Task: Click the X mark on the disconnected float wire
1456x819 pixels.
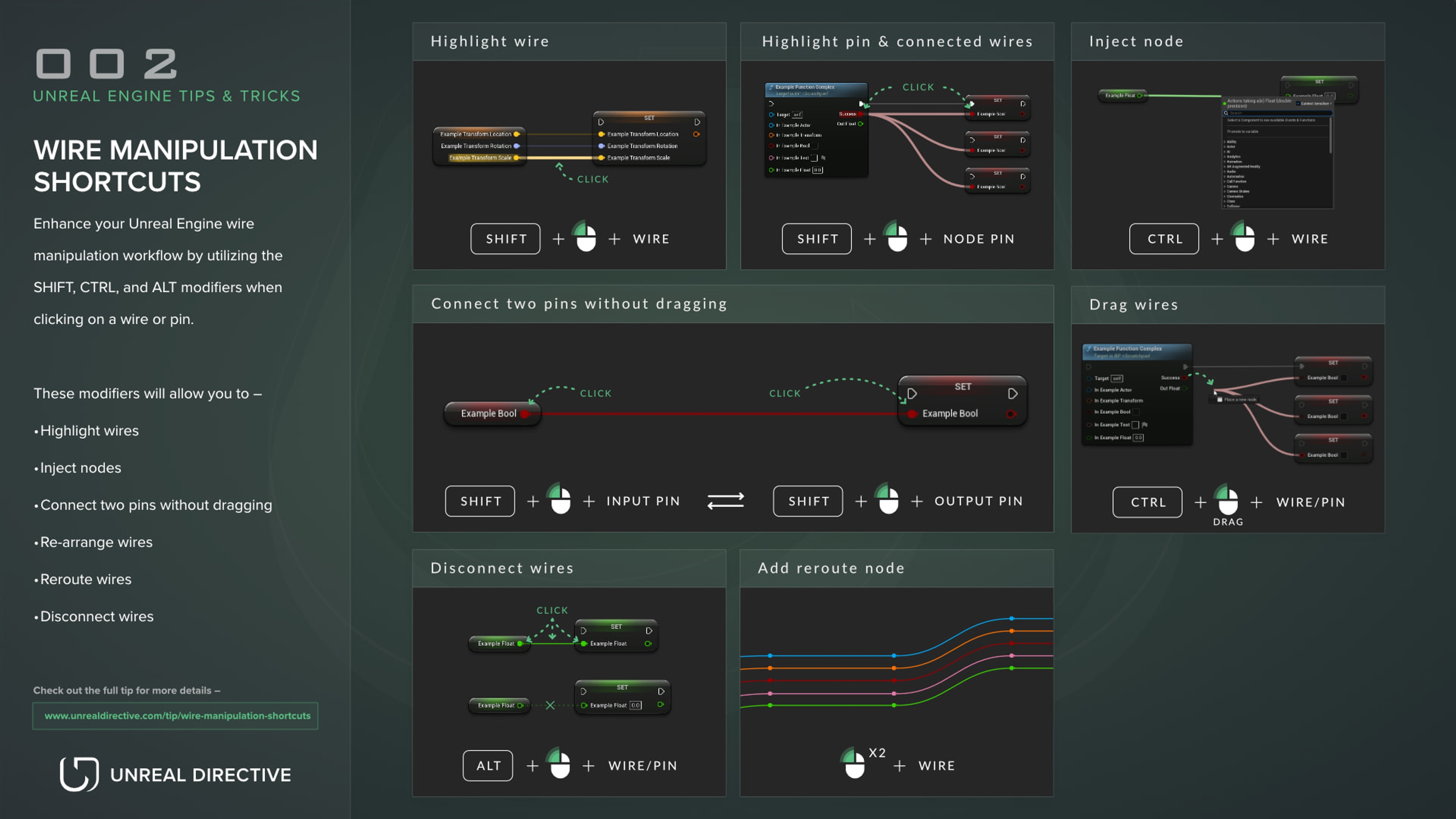Action: tap(550, 705)
